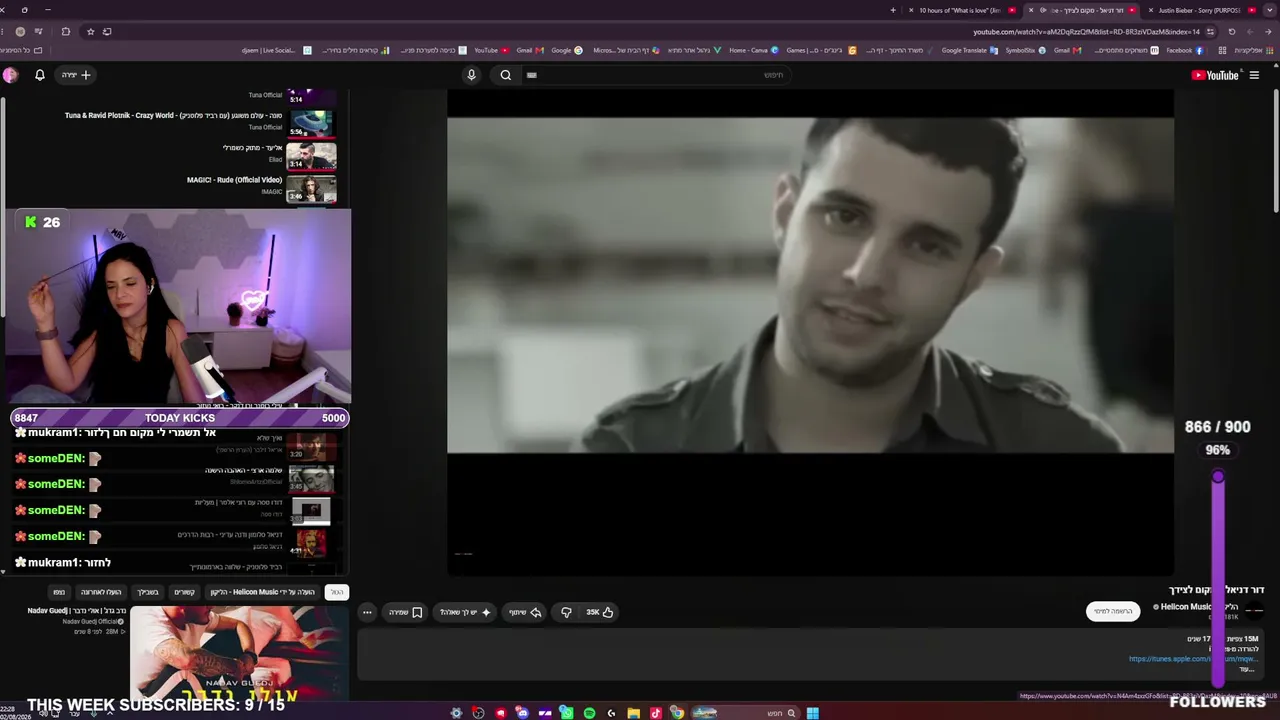Play MAGIC! - Rude playlist video thumbnail
1280x720 pixels.
pos(311,188)
